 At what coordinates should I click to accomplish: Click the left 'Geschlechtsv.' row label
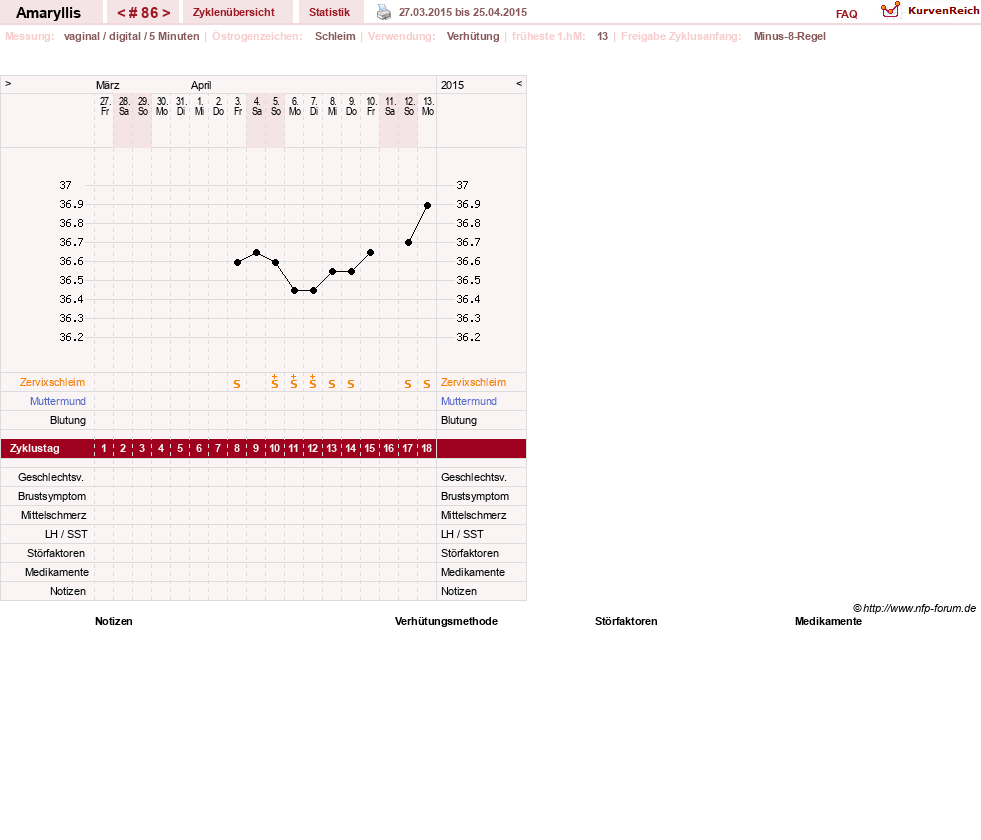tap(51, 477)
